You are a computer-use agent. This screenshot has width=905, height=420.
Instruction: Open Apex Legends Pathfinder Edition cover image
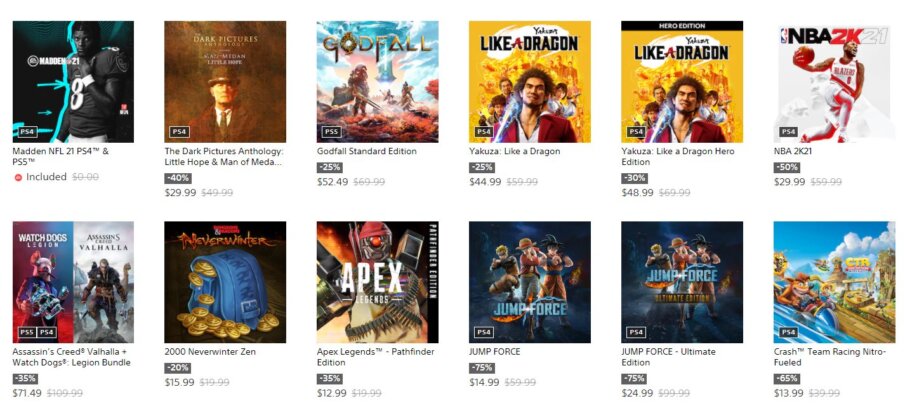[377, 282]
